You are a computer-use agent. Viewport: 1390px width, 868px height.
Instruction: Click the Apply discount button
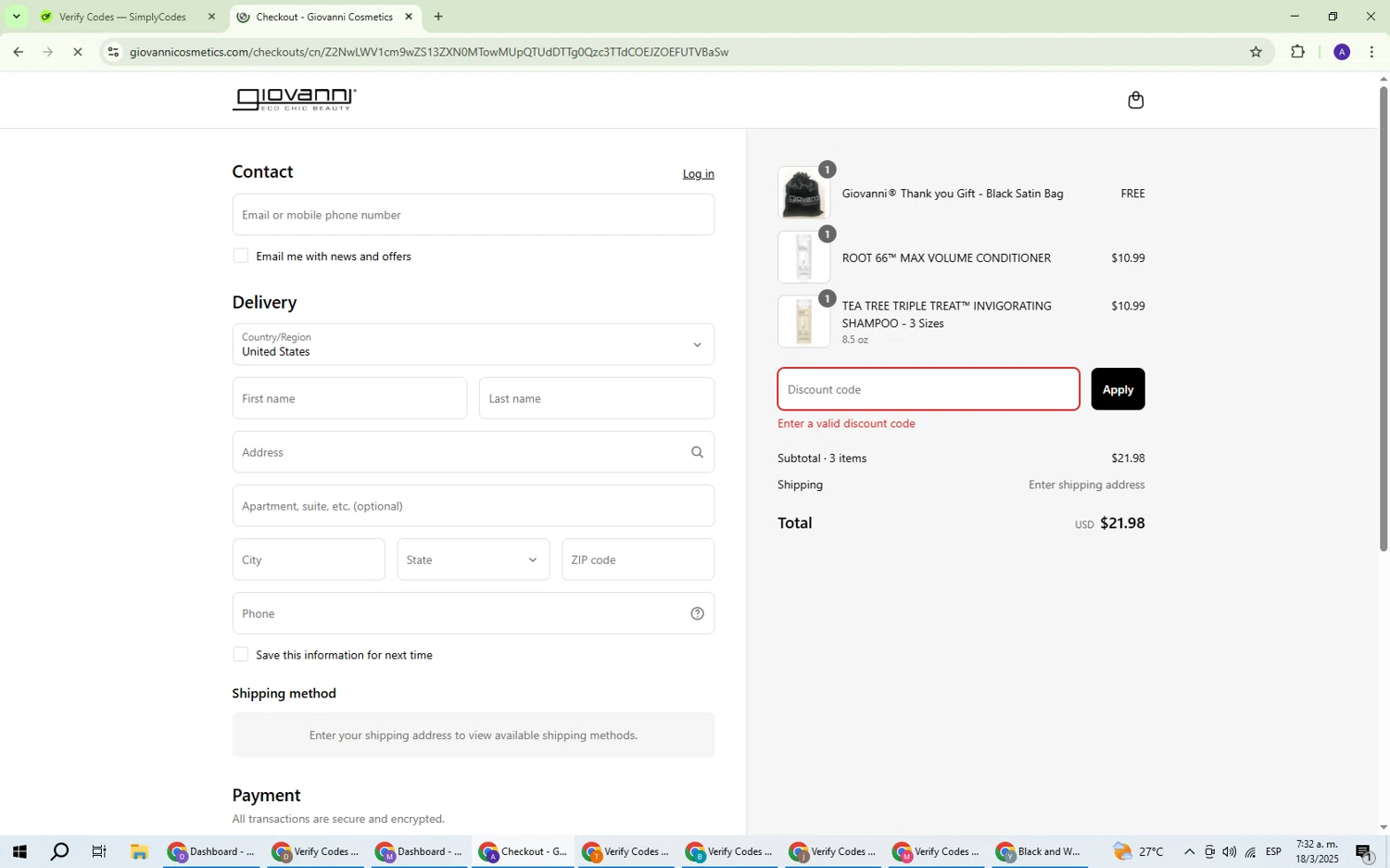(x=1118, y=389)
